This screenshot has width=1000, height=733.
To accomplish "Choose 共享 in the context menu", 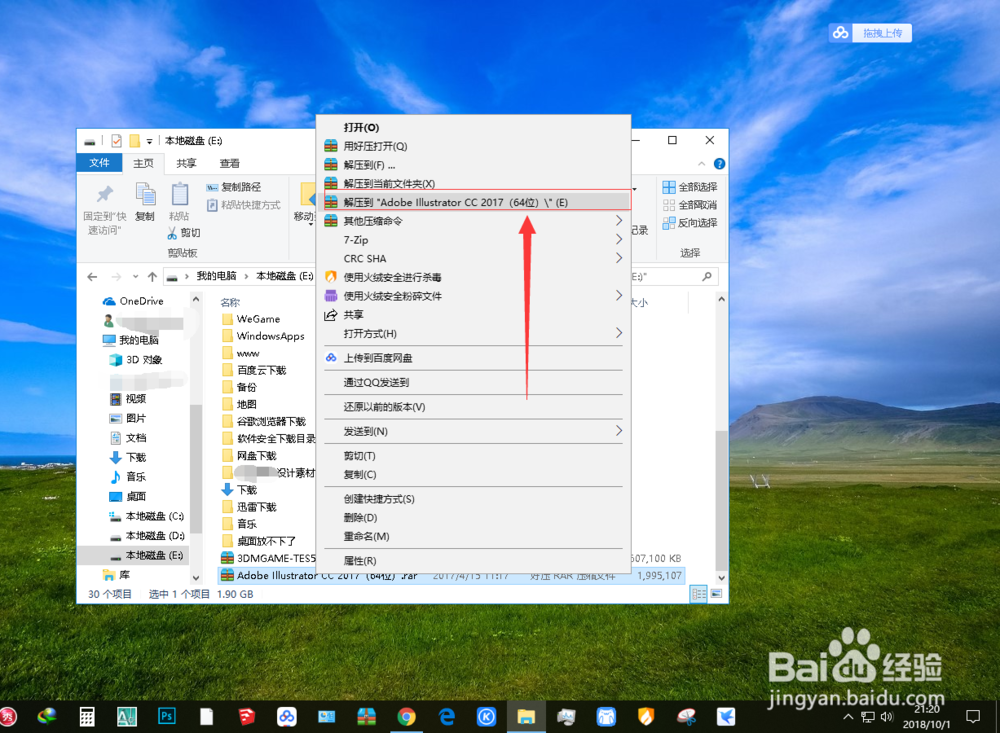I will [x=473, y=315].
